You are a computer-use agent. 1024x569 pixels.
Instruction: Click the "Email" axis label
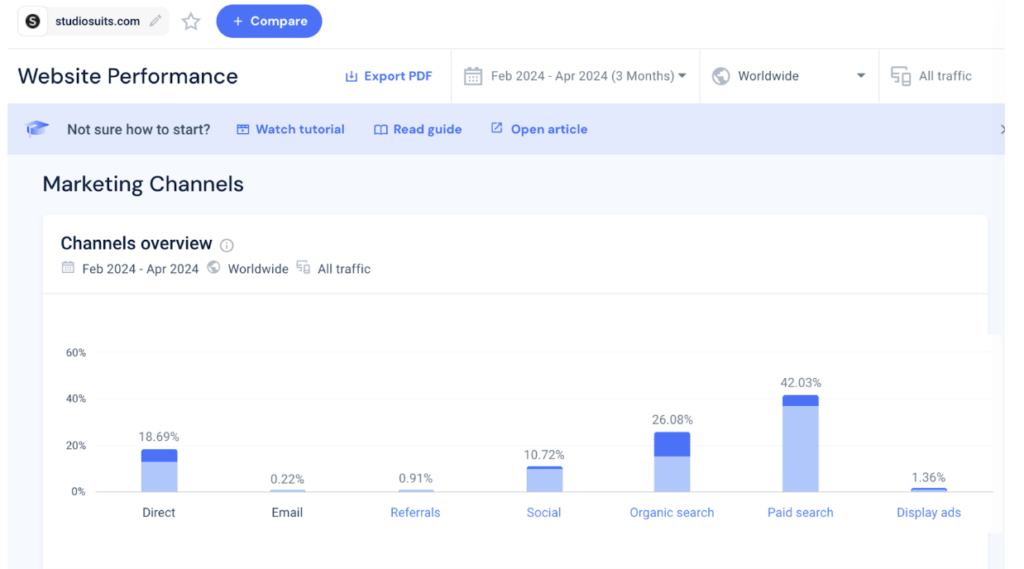(x=287, y=513)
